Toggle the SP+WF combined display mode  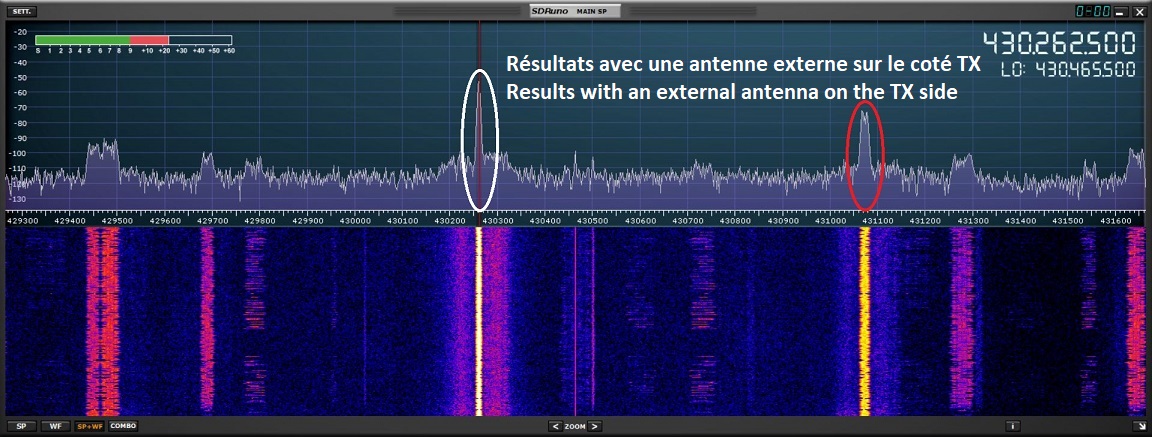pos(89,426)
